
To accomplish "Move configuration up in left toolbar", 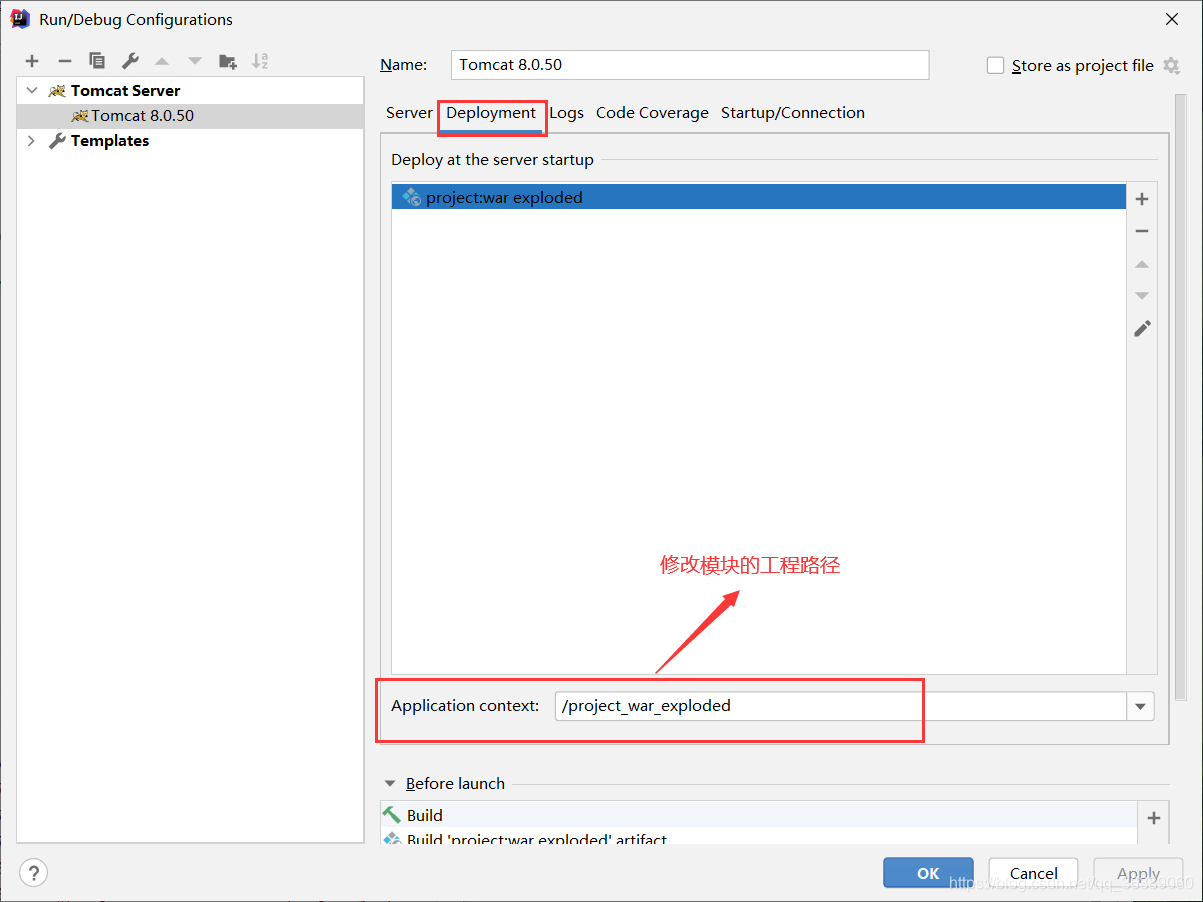I will pos(162,61).
